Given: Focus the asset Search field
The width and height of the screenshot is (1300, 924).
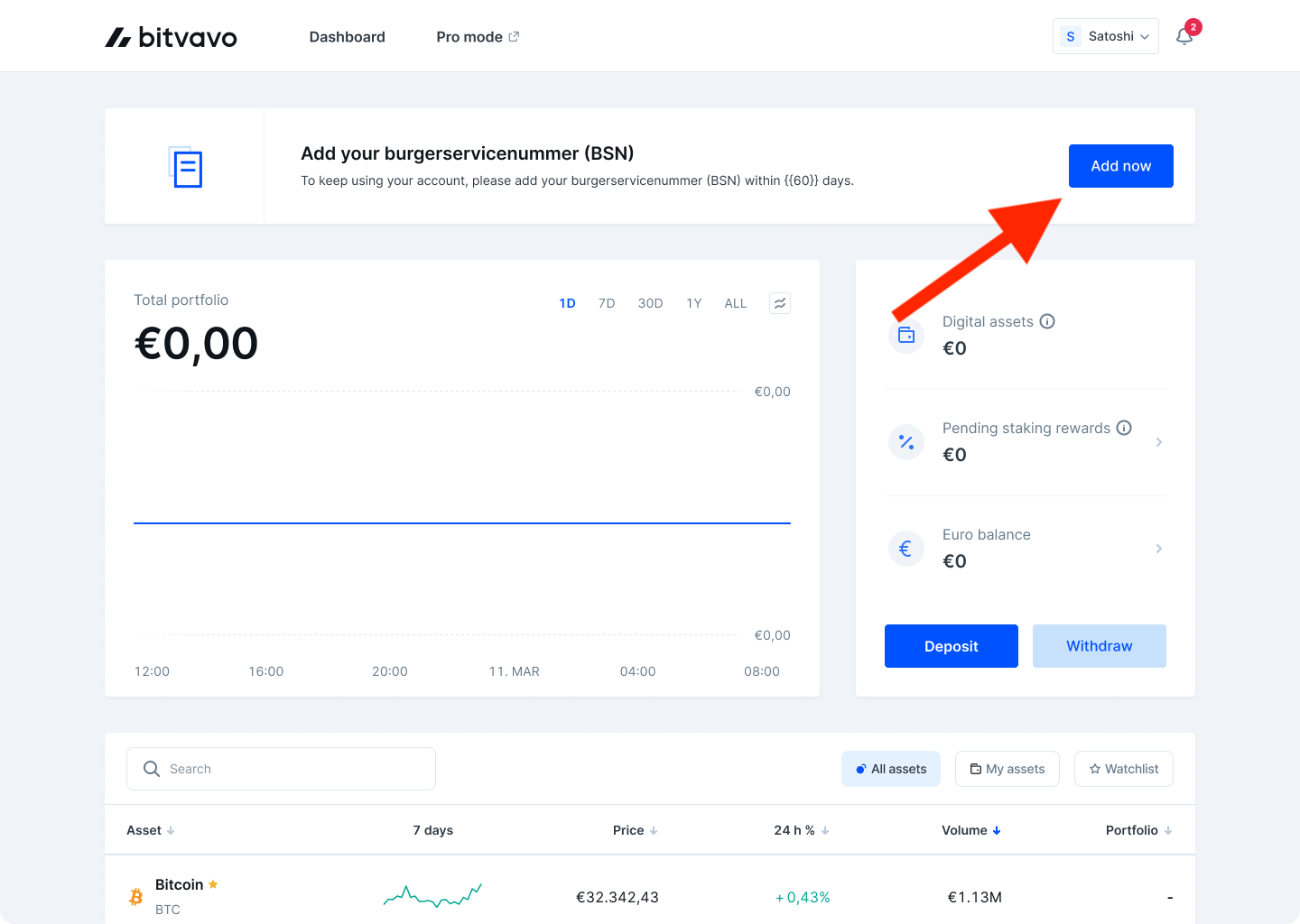Looking at the screenshot, I should (281, 769).
